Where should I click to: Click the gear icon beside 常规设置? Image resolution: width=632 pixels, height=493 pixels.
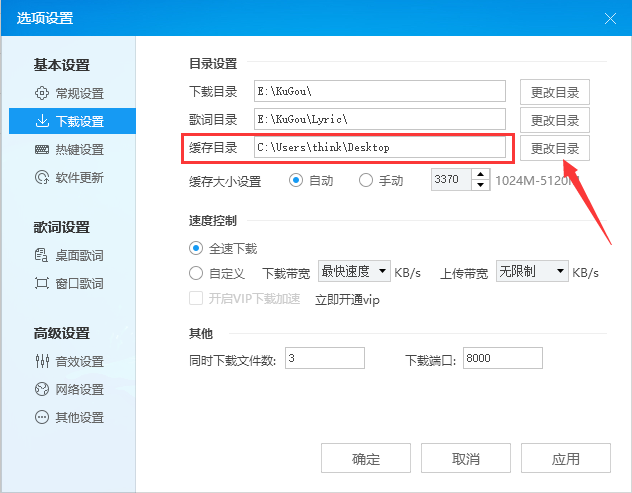[42, 93]
